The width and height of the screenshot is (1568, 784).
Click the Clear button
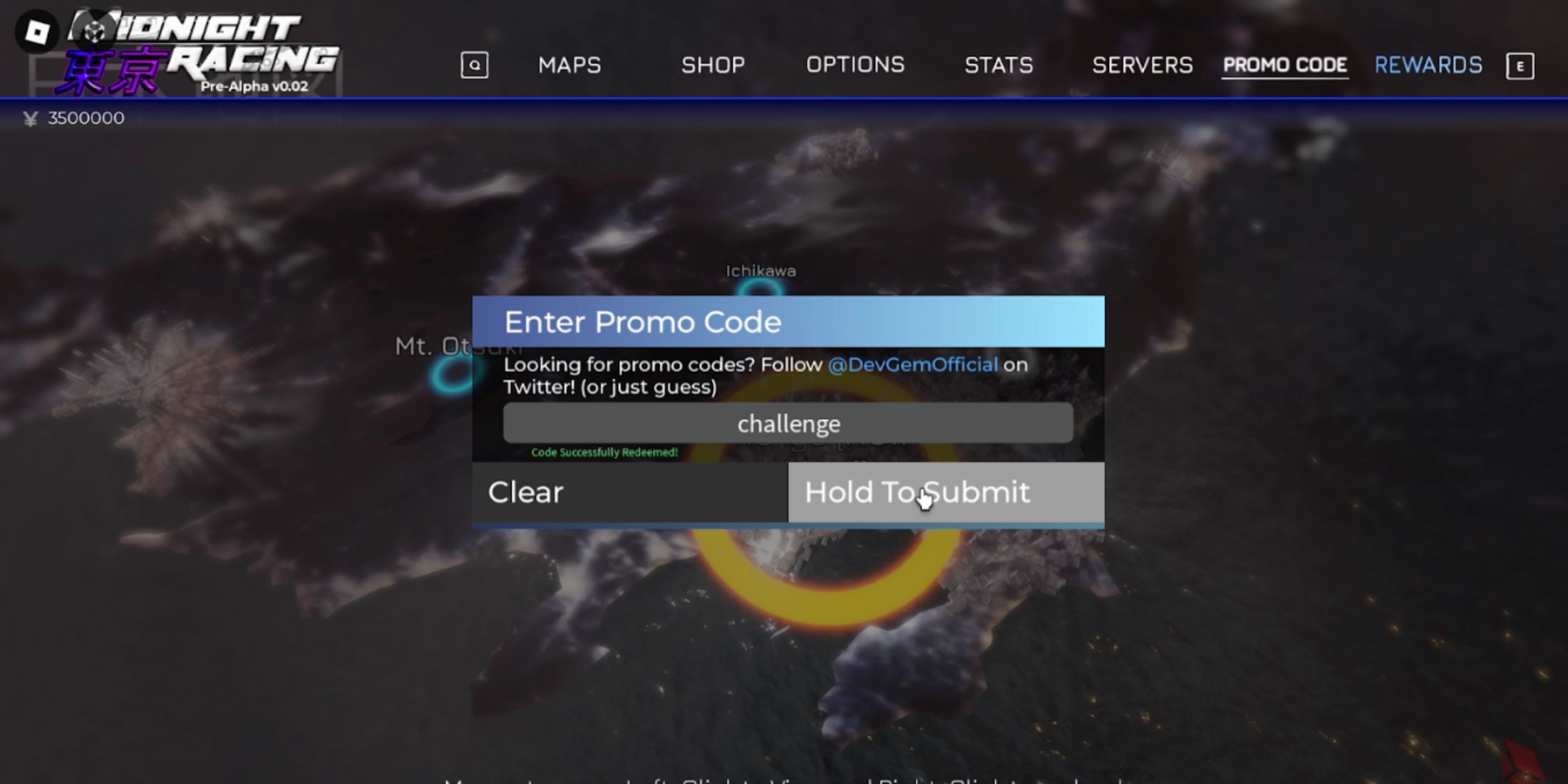coord(525,491)
